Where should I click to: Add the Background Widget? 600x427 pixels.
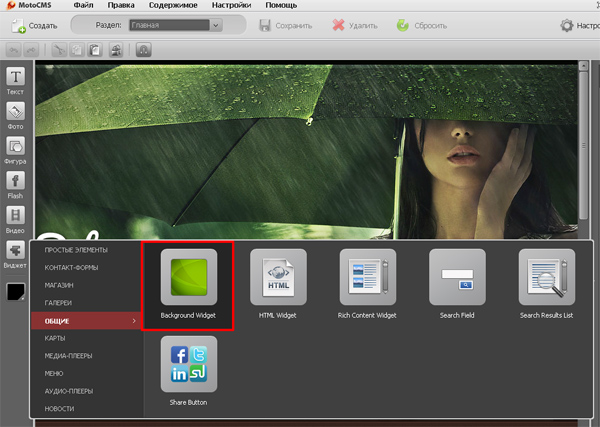tap(188, 277)
